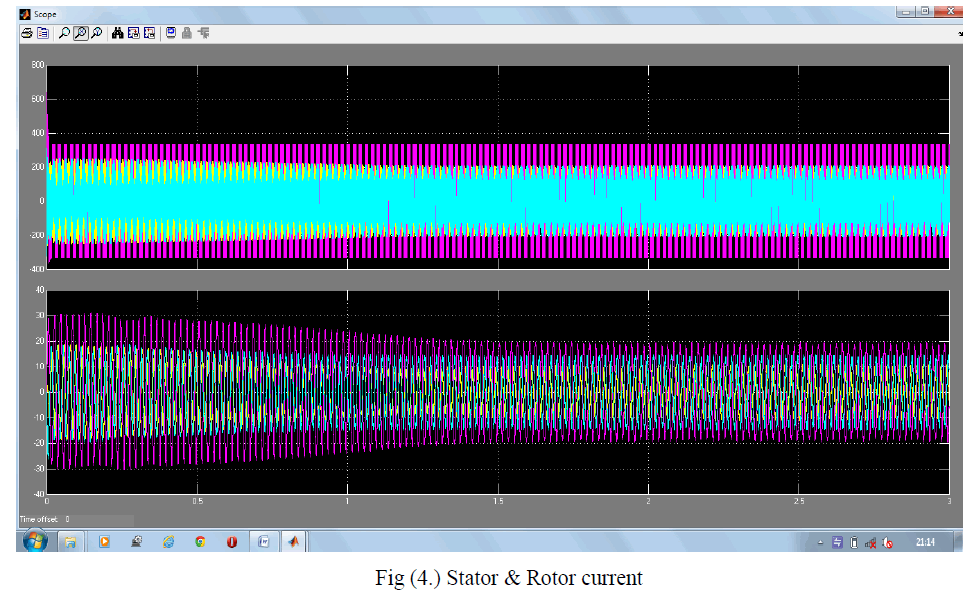Image resolution: width=963 pixels, height=608 pixels.
Task: Open the Windows Start menu
Action: tap(35, 541)
